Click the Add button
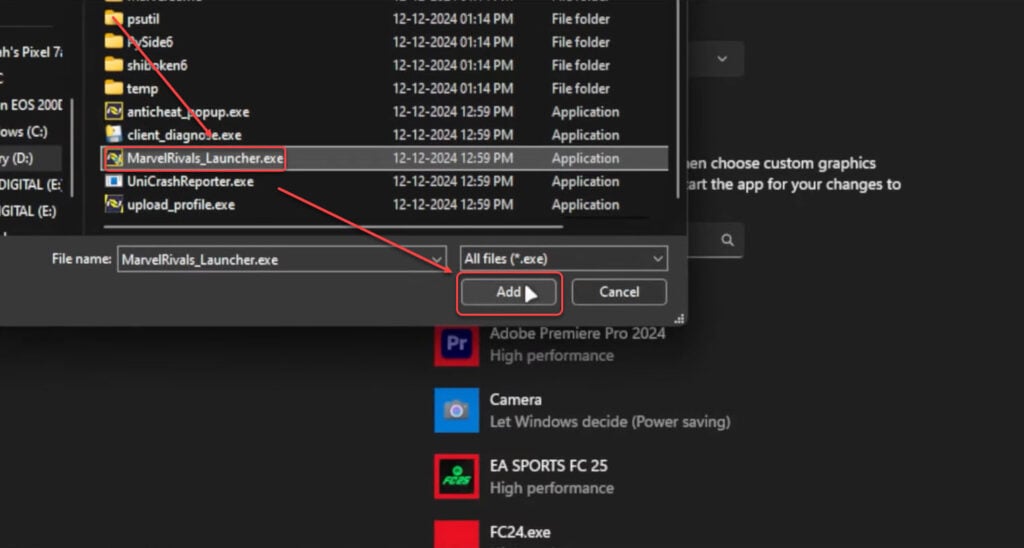The image size is (1024, 548). [x=509, y=292]
